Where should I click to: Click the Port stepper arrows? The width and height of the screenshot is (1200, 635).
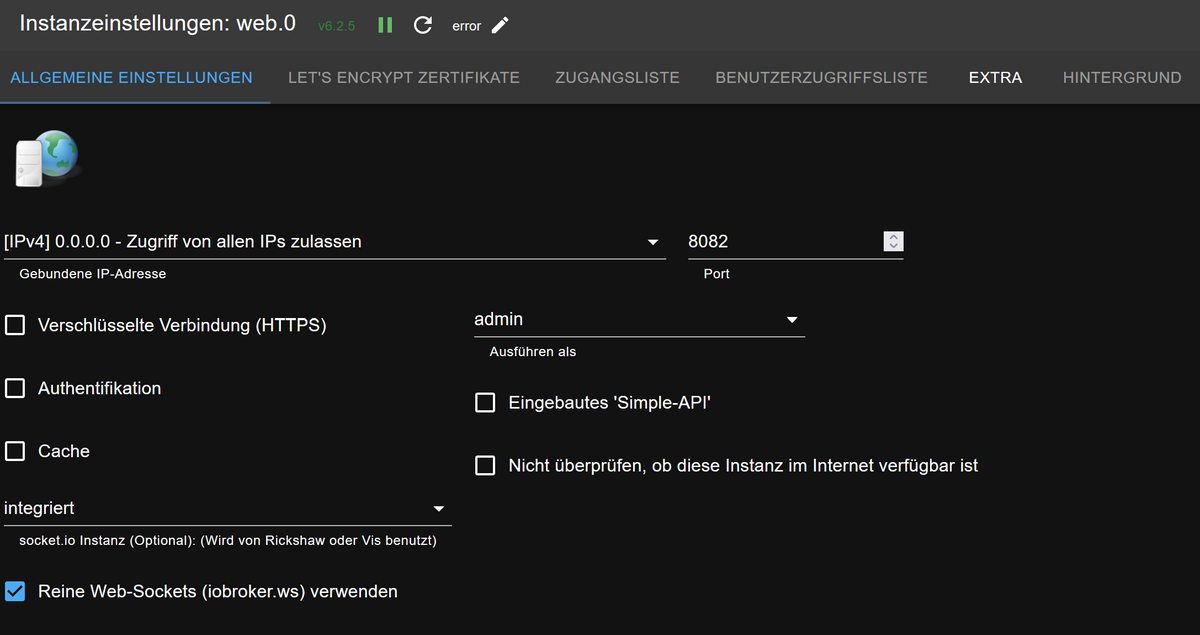click(x=894, y=241)
